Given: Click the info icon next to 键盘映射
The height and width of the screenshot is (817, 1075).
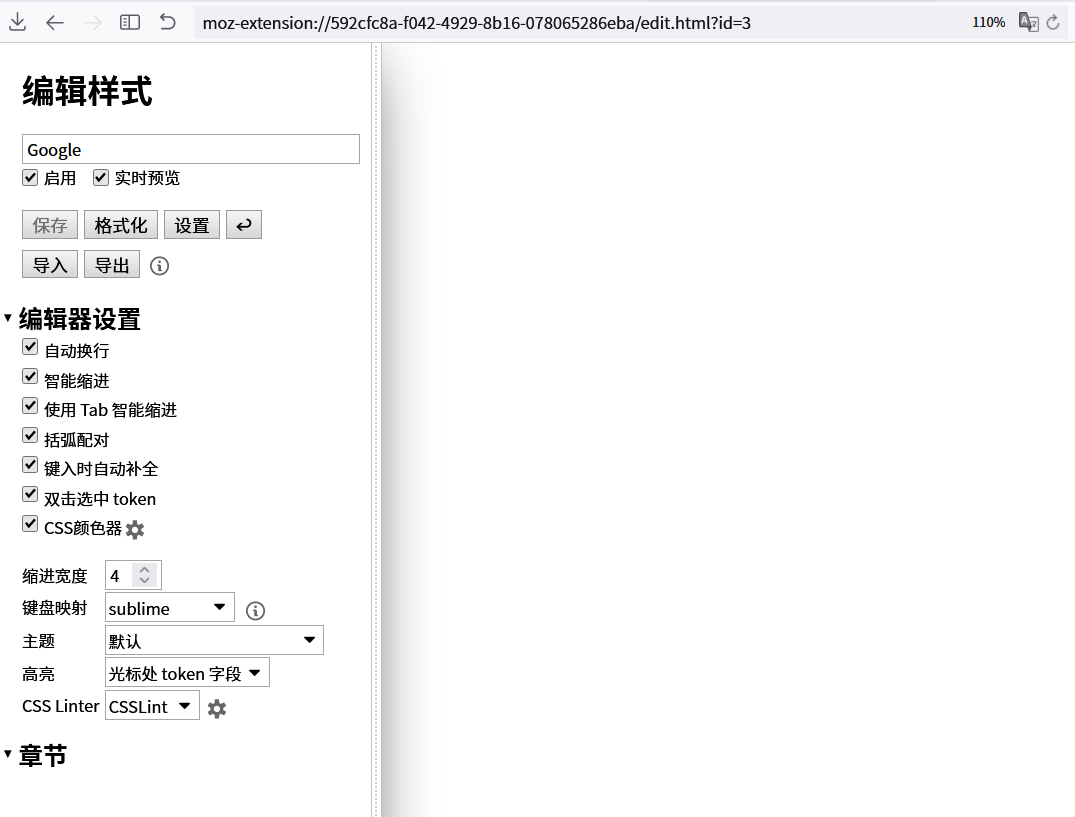Looking at the screenshot, I should (255, 611).
